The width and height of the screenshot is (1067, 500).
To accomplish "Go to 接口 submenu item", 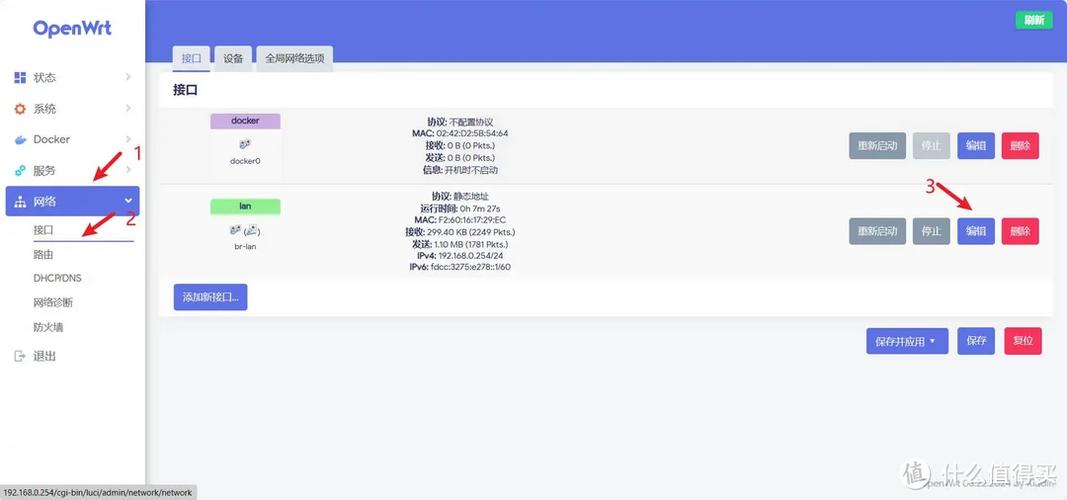I will pos(44,230).
